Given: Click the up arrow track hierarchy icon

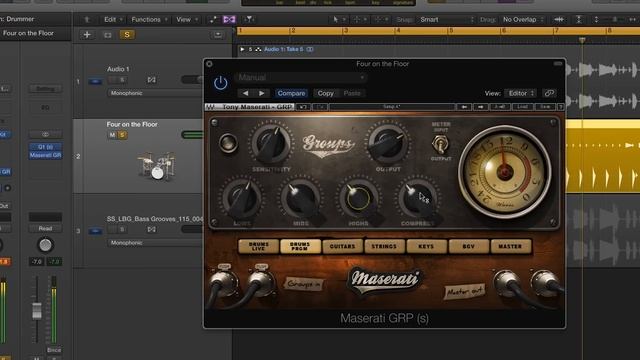Looking at the screenshot, I should point(87,19).
